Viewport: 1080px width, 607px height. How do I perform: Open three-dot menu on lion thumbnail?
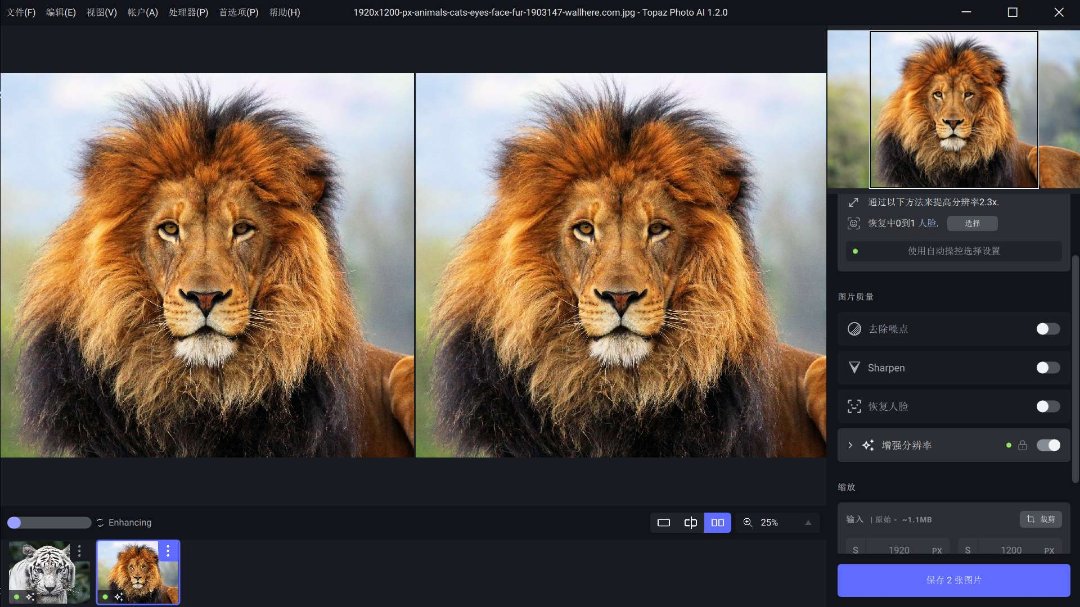tap(168, 551)
